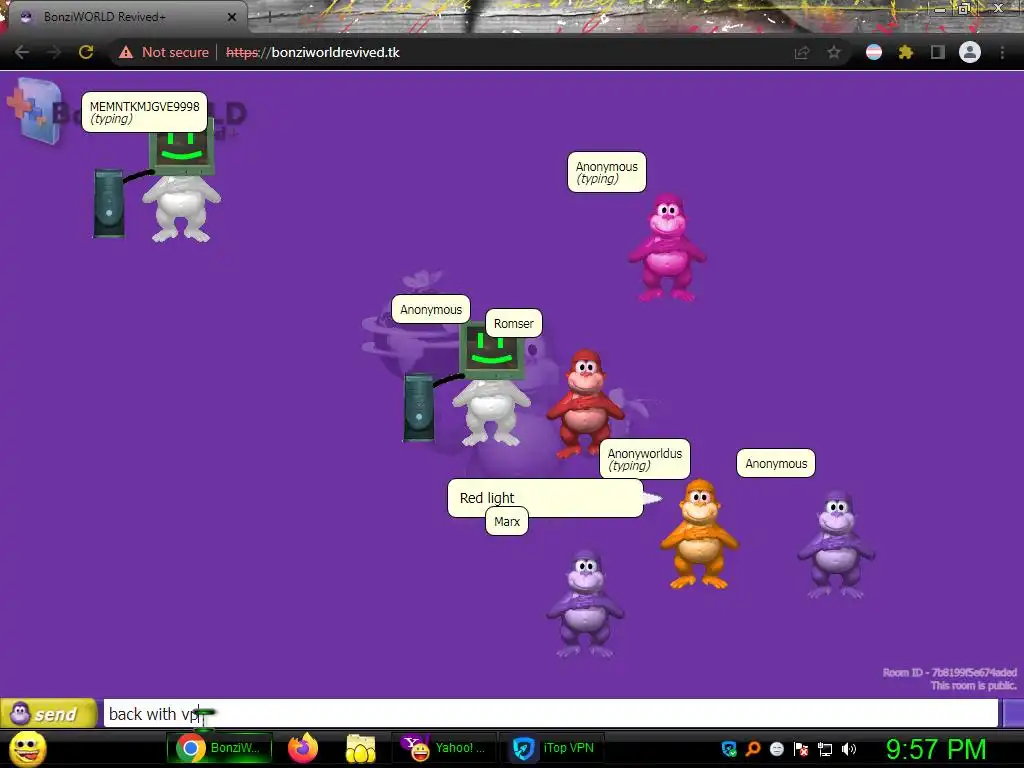Click the pink Bonzi character
The height and width of the screenshot is (768, 1024).
pos(667,248)
